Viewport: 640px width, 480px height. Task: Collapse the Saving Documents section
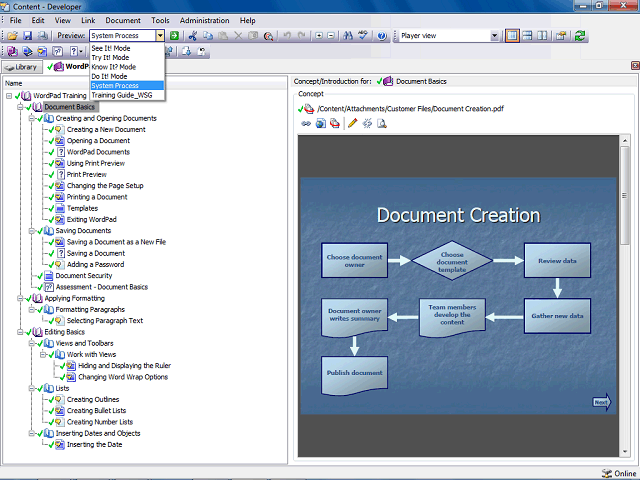31,231
